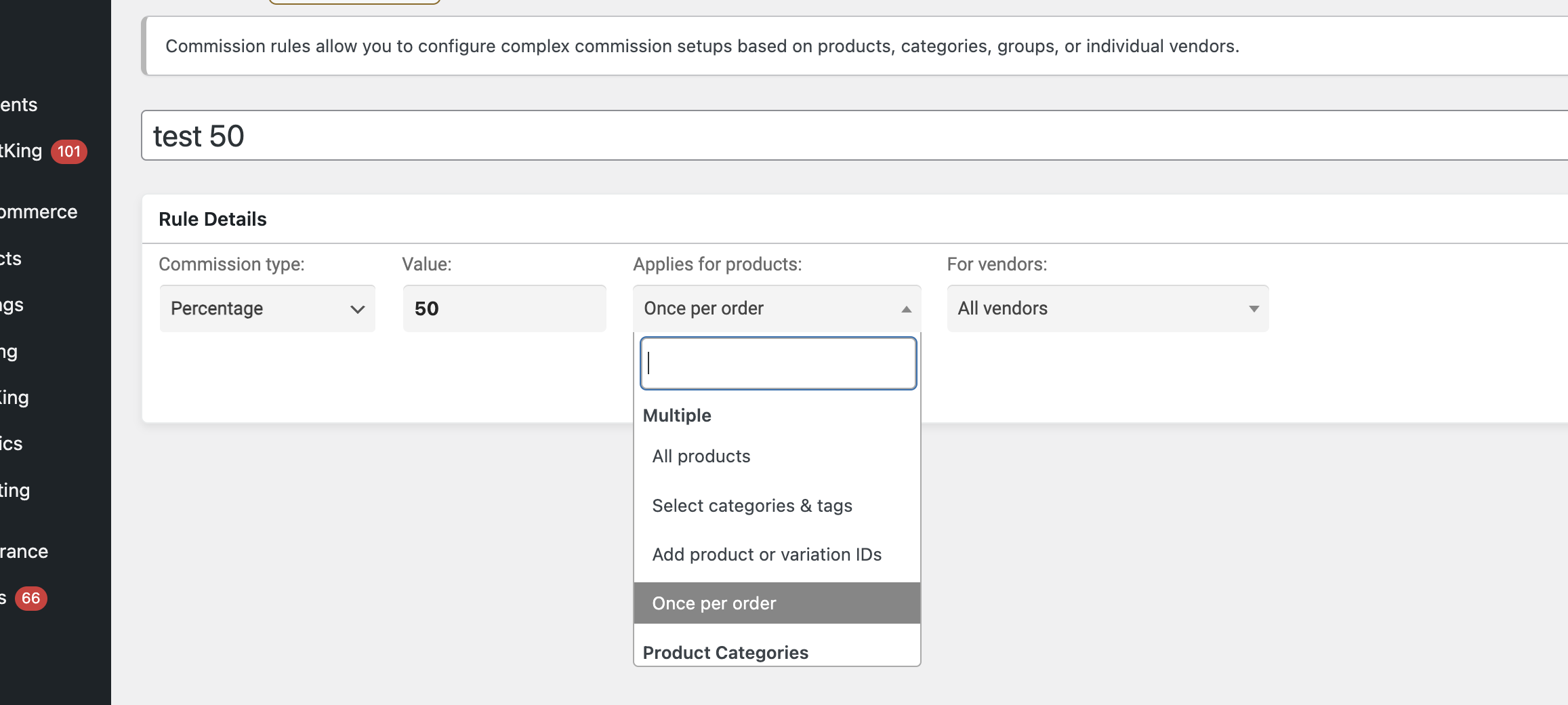This screenshot has width=1568, height=705.
Task: Collapse the Applies for products dropdown
Action: tap(777, 308)
